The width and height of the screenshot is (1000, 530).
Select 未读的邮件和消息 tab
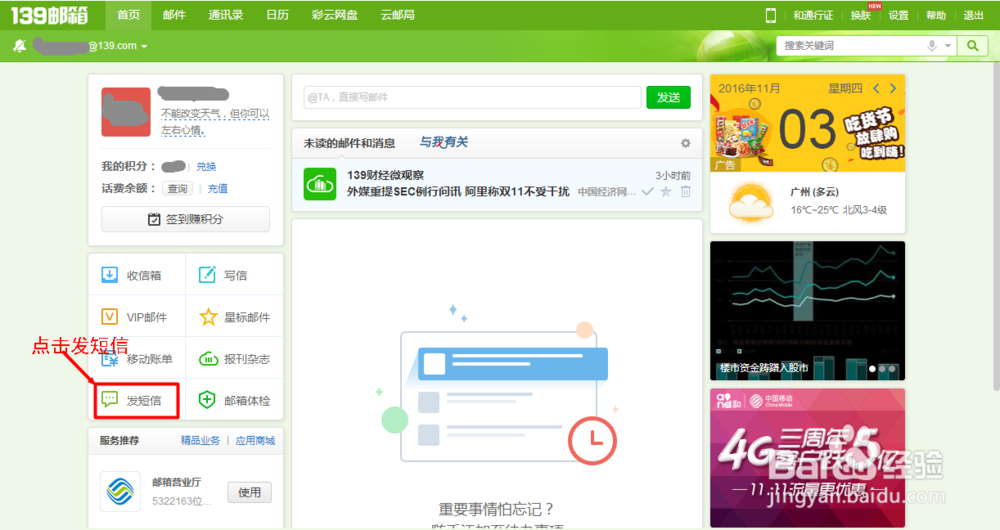[349, 143]
